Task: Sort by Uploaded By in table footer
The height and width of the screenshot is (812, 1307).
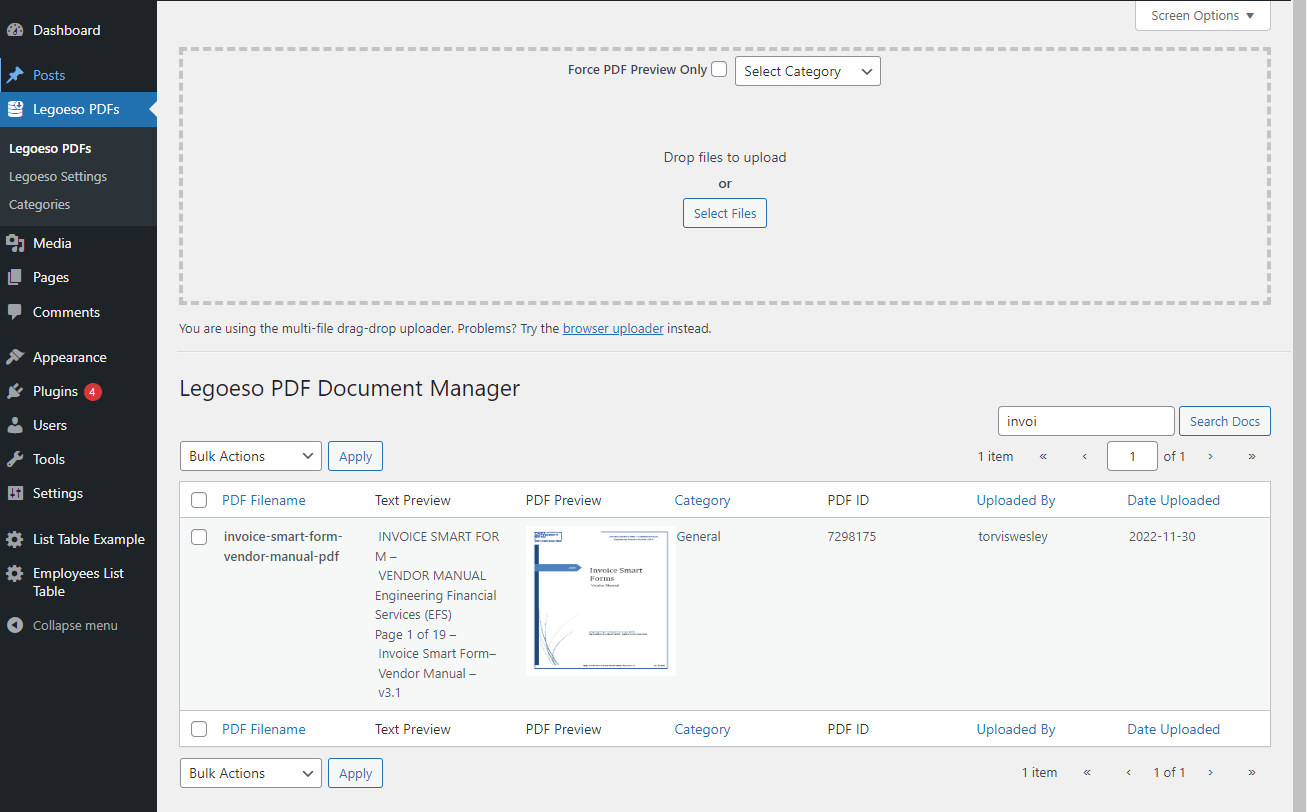Action: 1016,729
